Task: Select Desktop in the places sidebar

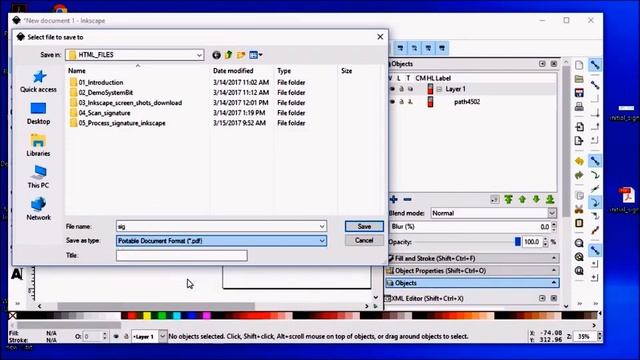Action: point(38,113)
